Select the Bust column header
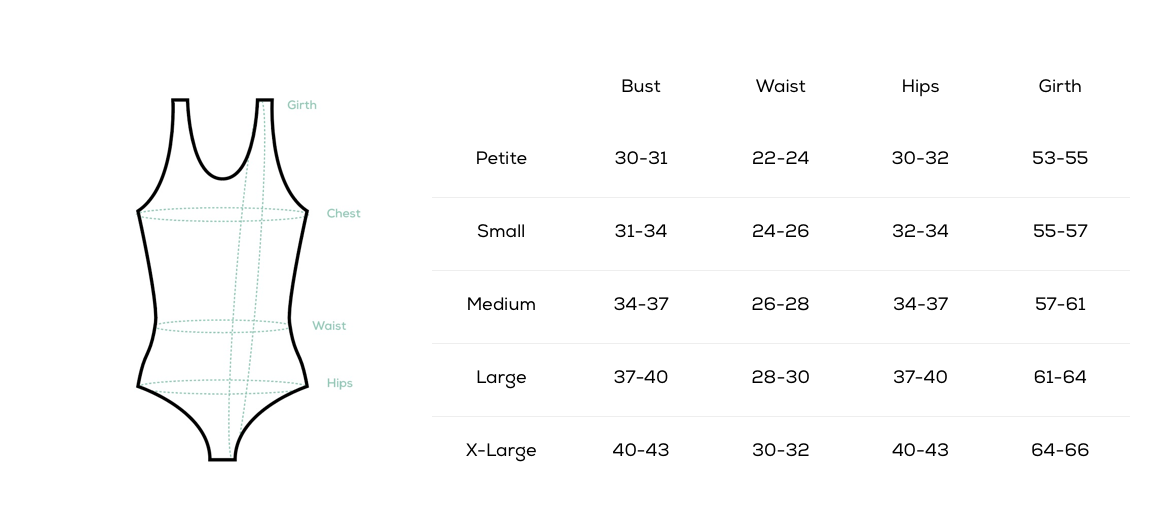 tap(641, 86)
